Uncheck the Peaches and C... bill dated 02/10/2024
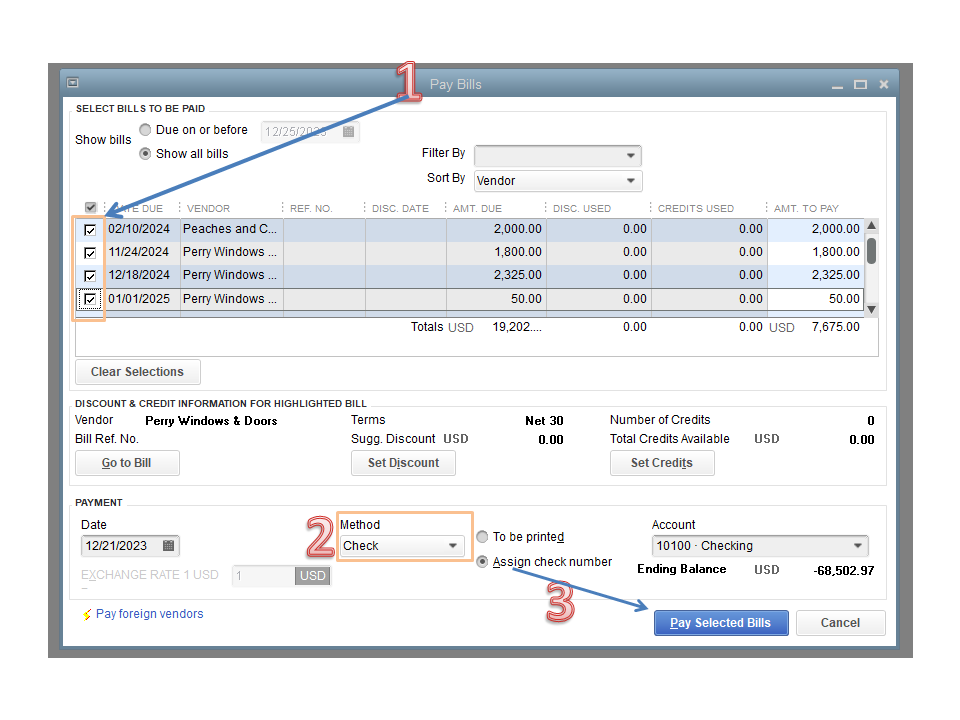The image size is (960, 720). point(90,230)
